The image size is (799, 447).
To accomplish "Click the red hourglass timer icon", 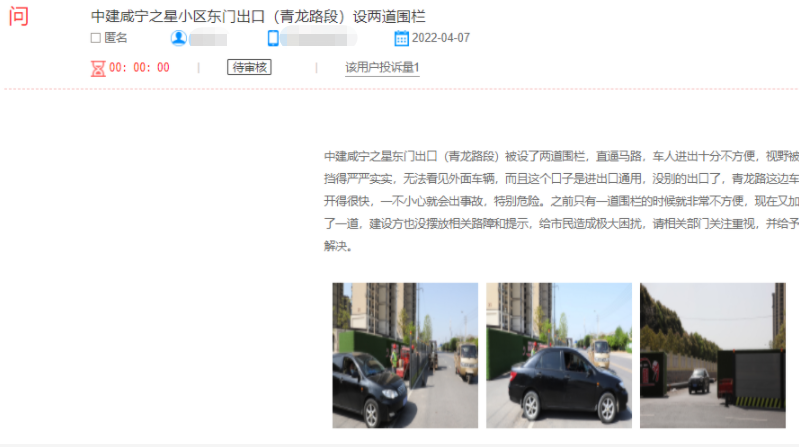I will click(x=98, y=68).
